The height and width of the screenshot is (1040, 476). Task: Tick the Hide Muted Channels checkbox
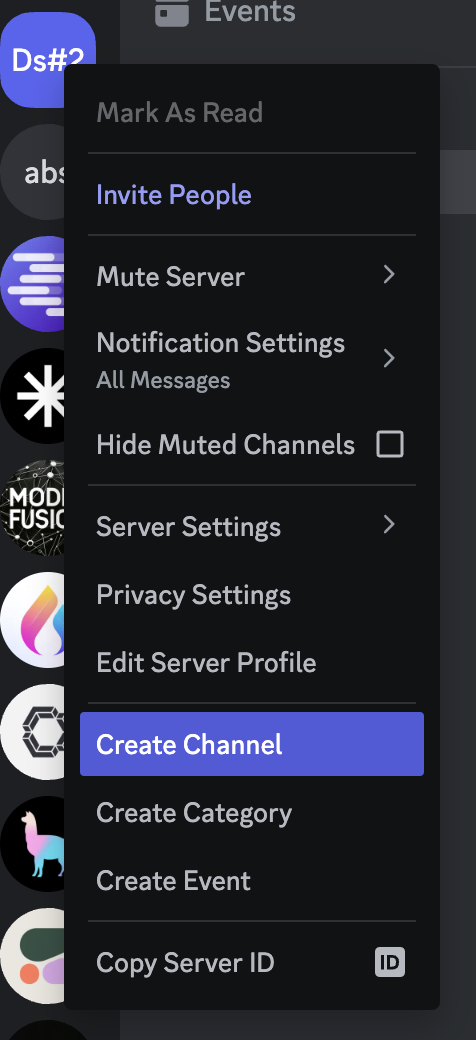coord(390,444)
